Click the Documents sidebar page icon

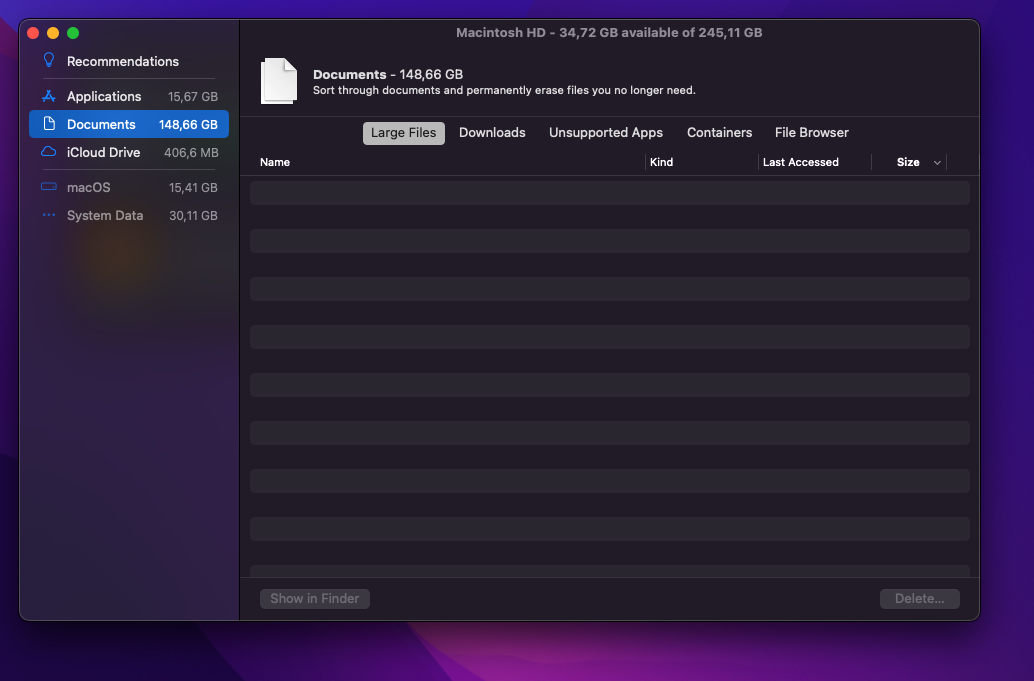[49, 124]
